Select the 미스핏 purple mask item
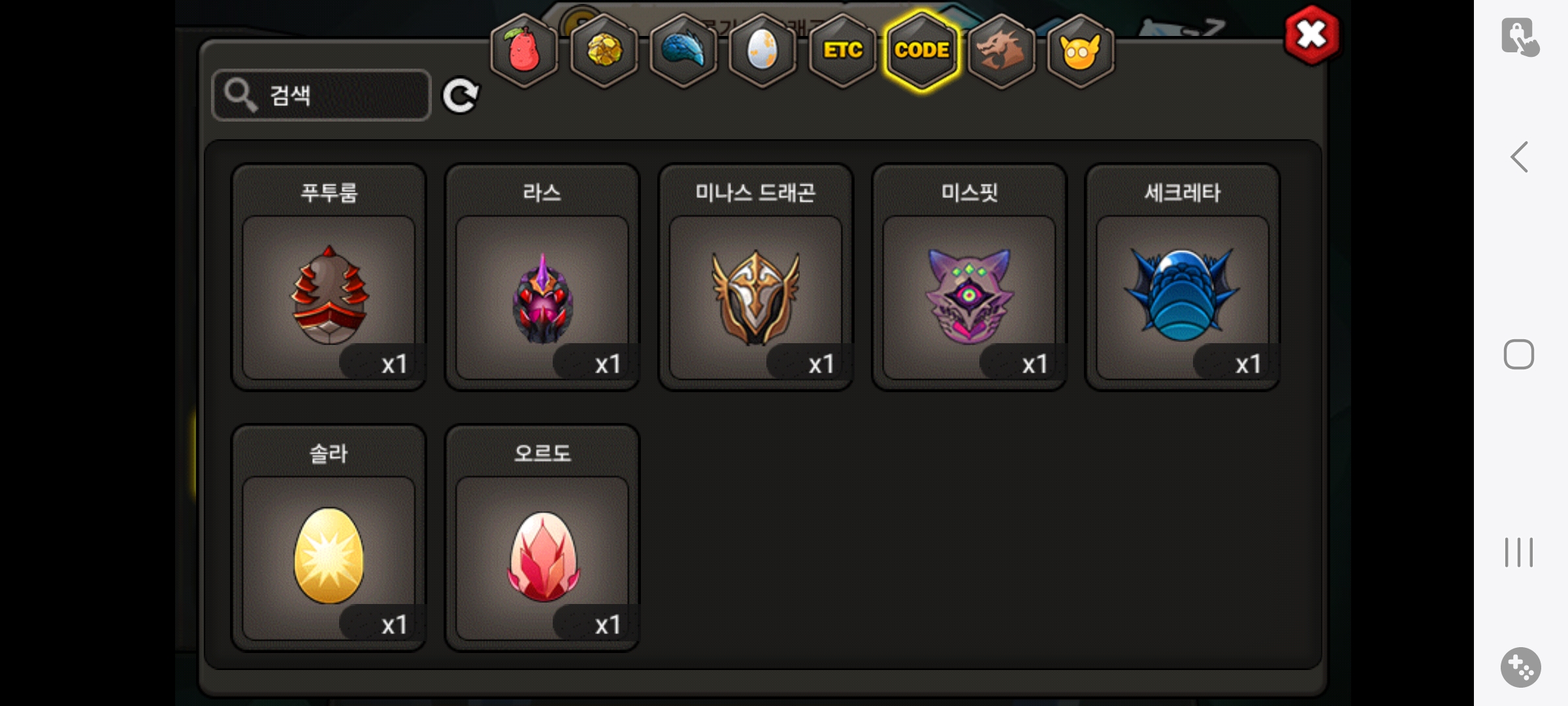The height and width of the screenshot is (706, 1568). tap(970, 277)
